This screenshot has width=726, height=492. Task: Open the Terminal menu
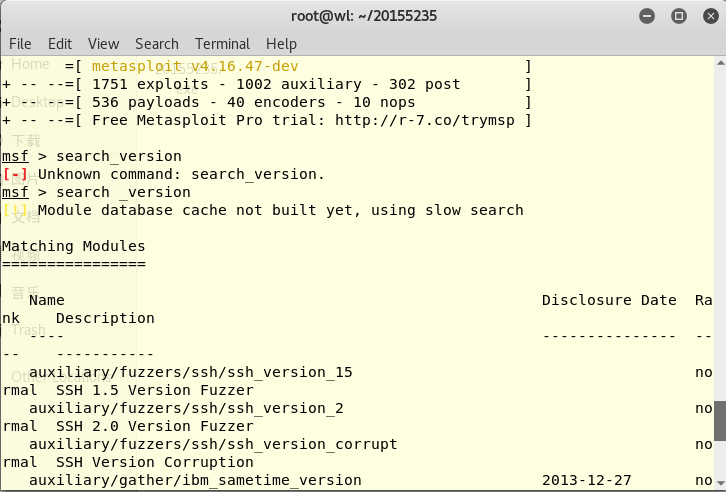(223, 44)
